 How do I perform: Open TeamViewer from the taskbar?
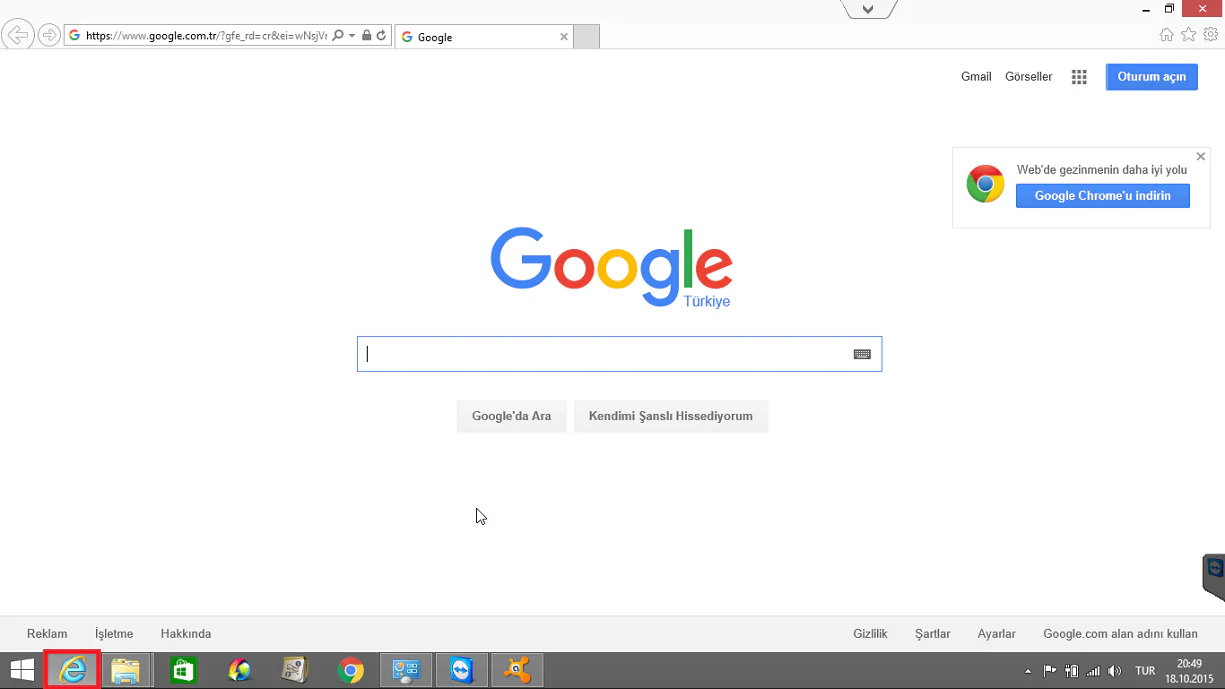tap(461, 670)
